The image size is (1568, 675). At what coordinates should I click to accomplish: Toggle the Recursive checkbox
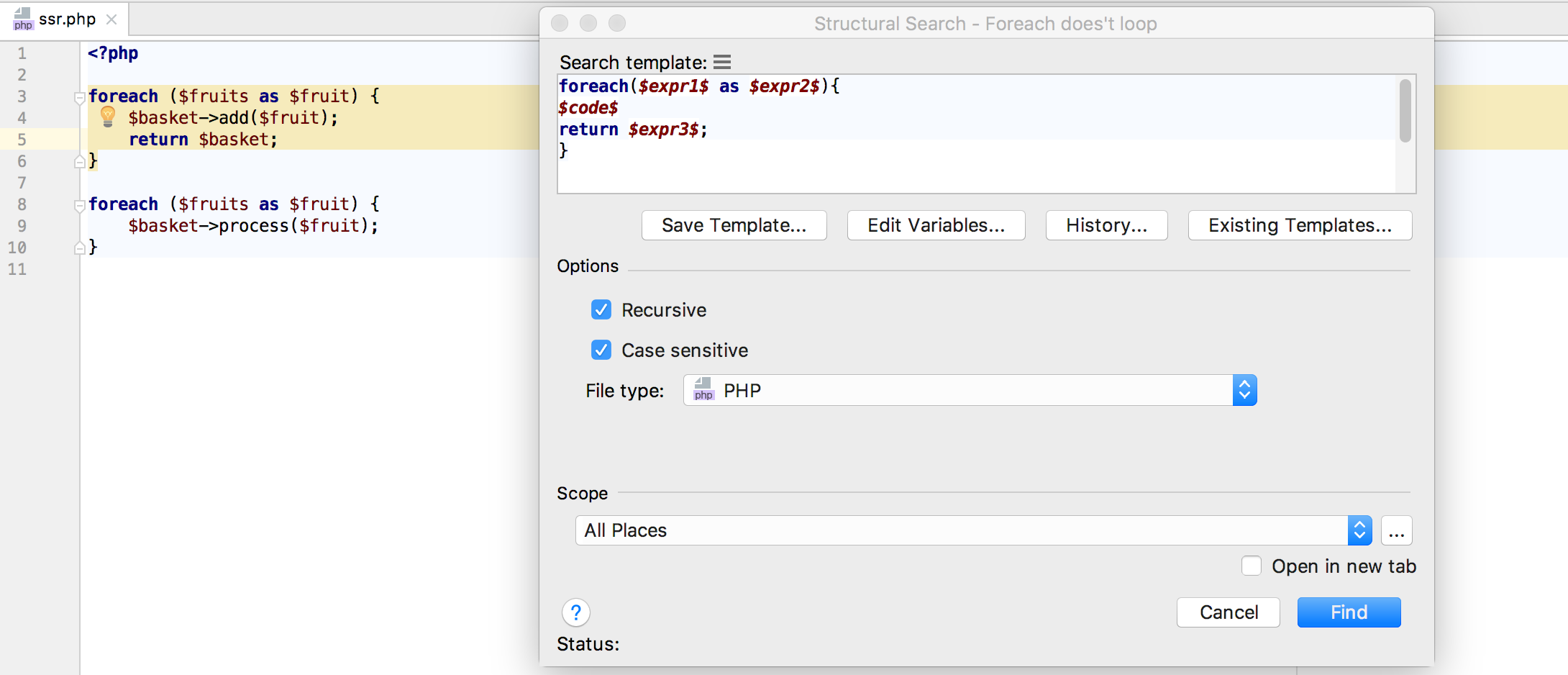pyautogui.click(x=601, y=309)
